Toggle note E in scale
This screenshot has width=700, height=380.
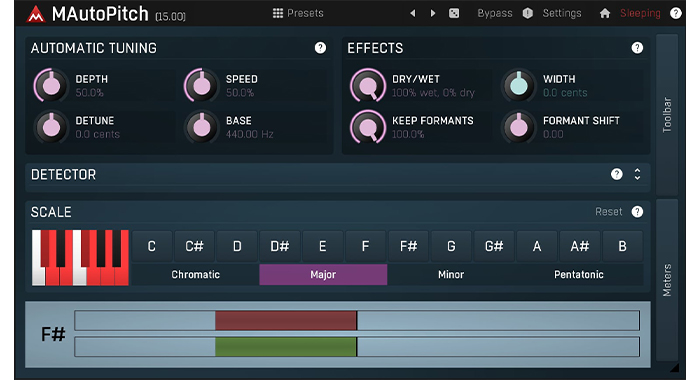[322, 246]
